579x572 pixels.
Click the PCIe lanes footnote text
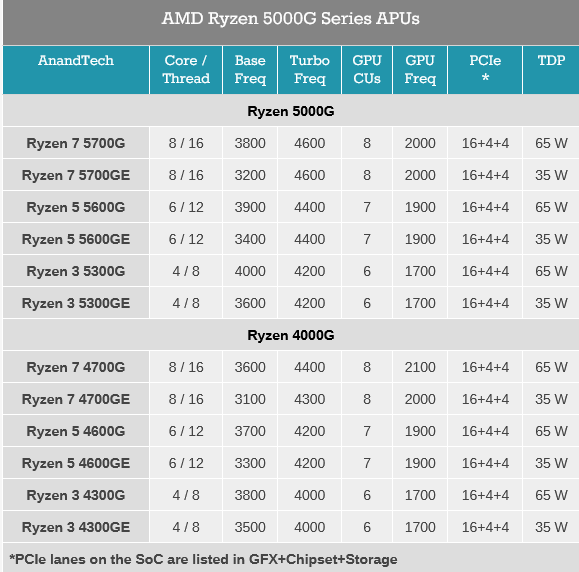click(203, 559)
